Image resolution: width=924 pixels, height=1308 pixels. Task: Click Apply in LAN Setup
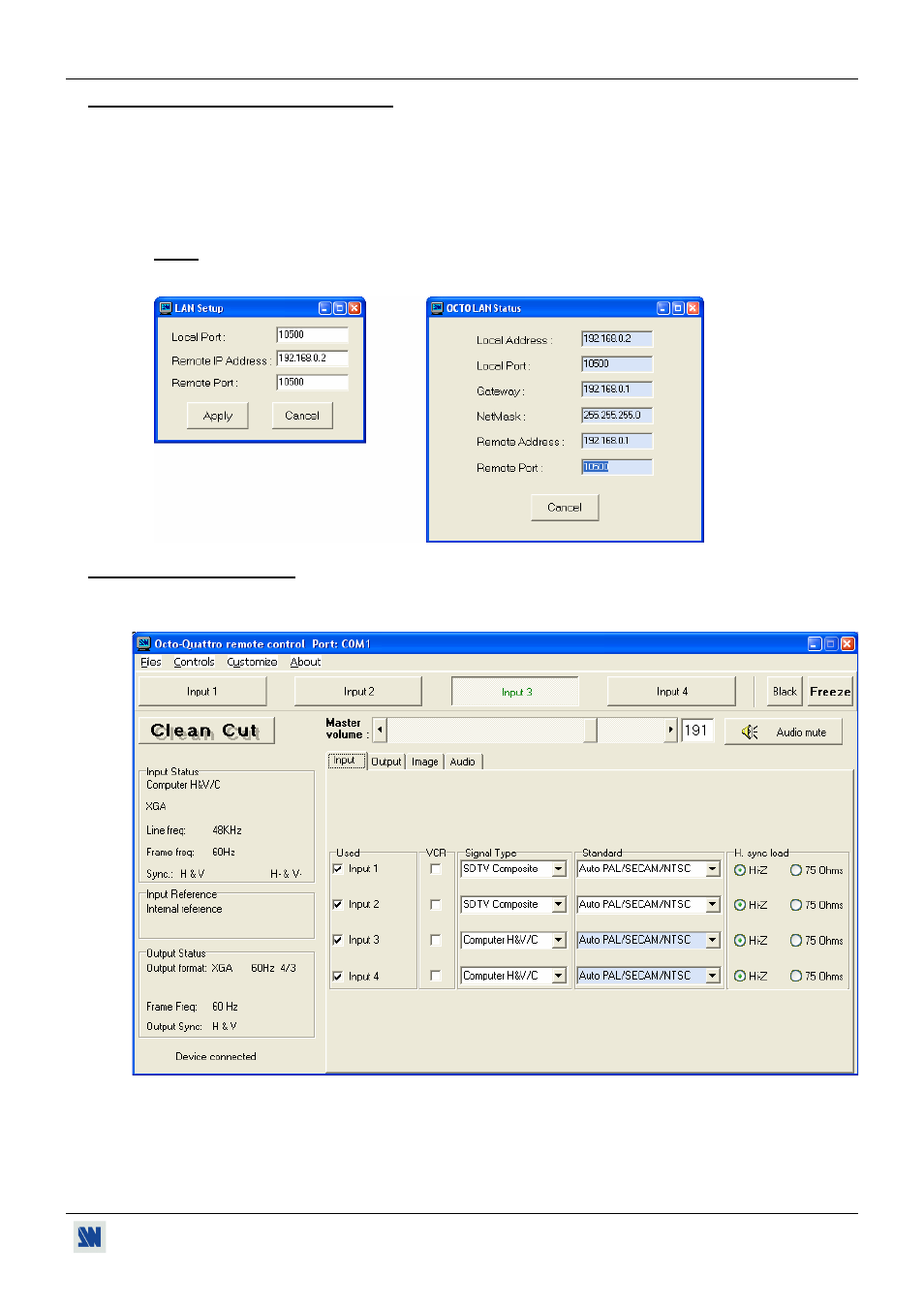click(x=218, y=416)
